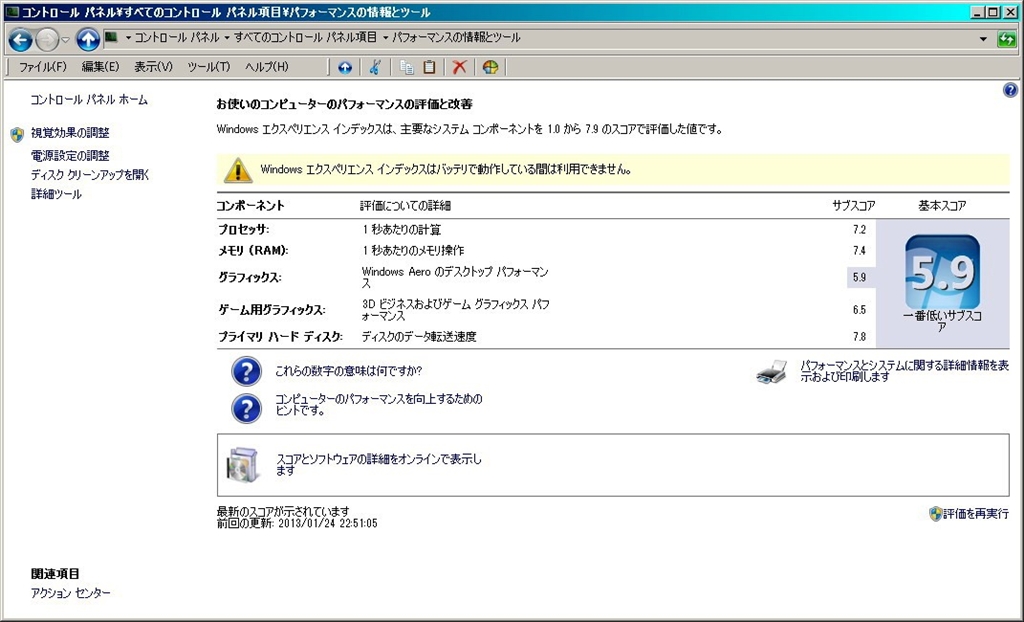Screen dimensions: 1024x622
Task: Open スコアとソフトウェアの詳細をオンラインで表示します link
Action: coord(379,465)
